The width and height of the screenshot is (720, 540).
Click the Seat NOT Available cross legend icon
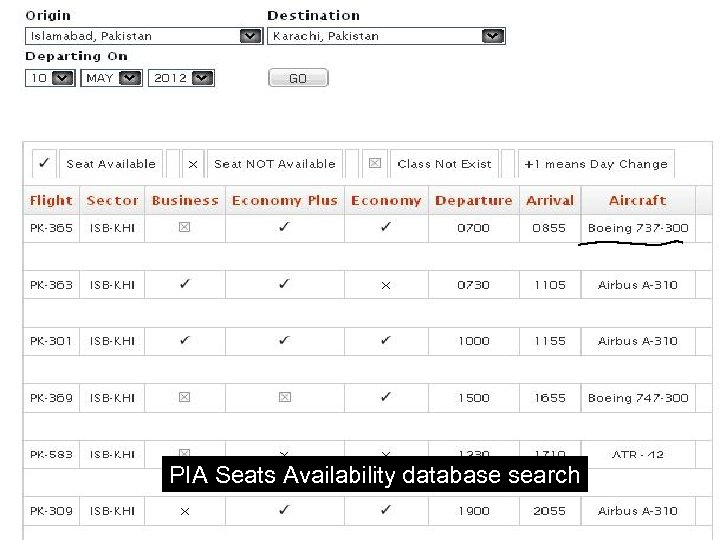(193, 164)
